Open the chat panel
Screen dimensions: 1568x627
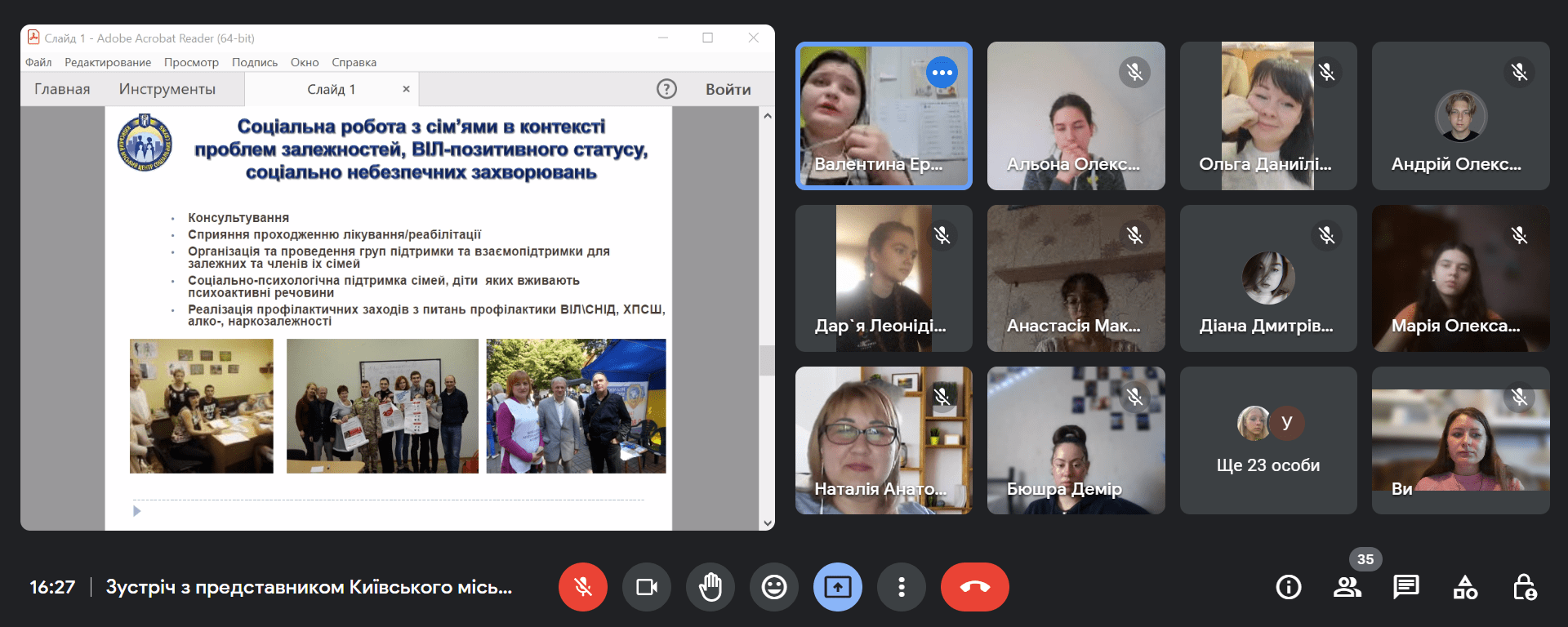point(1406,587)
